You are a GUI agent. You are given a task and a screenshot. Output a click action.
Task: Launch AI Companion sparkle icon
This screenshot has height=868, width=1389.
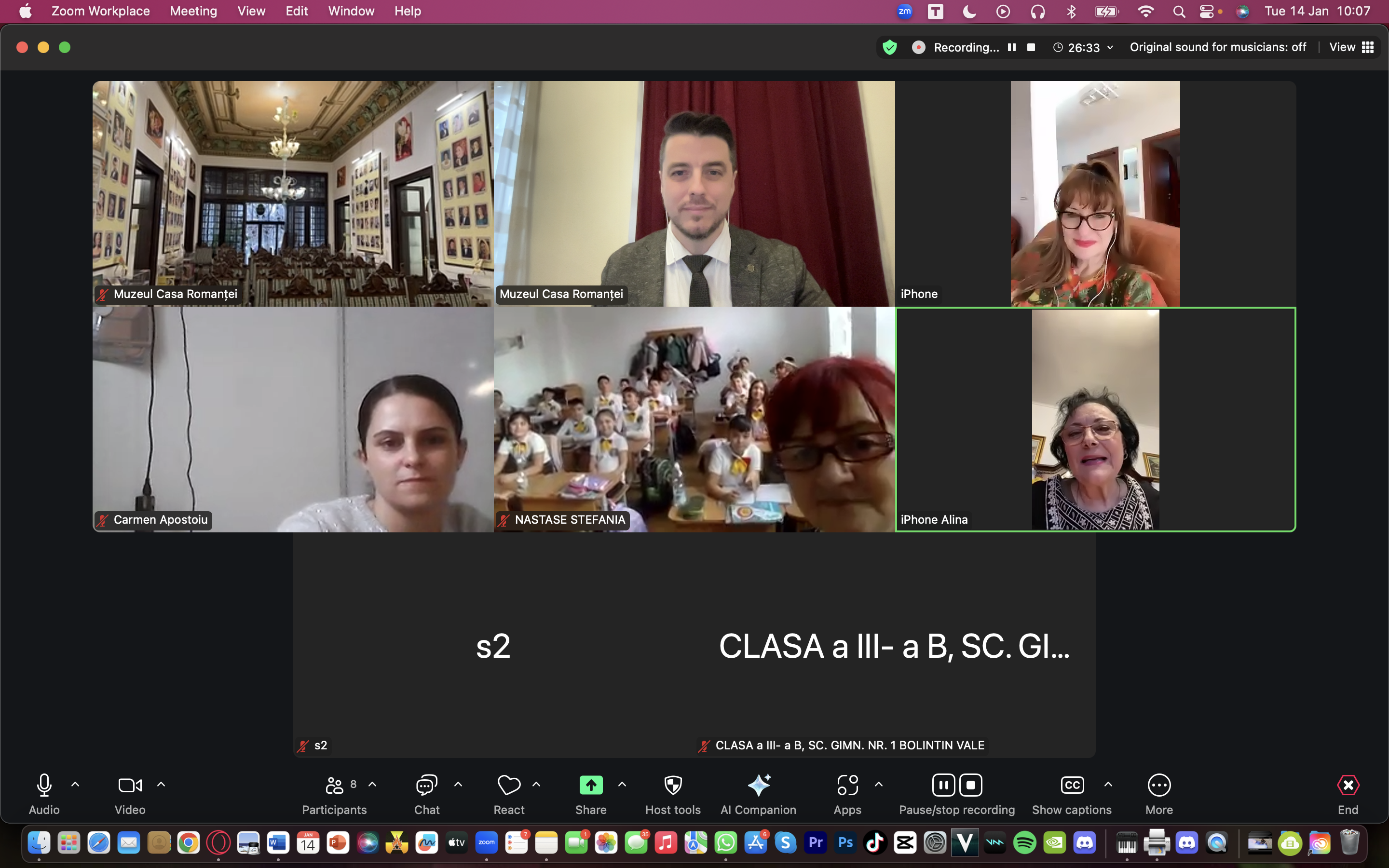(x=758, y=786)
